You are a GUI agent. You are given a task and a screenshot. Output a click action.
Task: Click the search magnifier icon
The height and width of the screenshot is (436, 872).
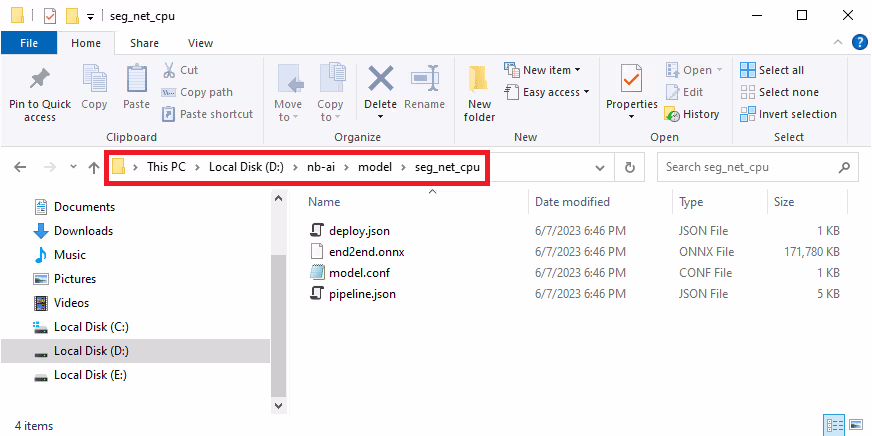(844, 167)
